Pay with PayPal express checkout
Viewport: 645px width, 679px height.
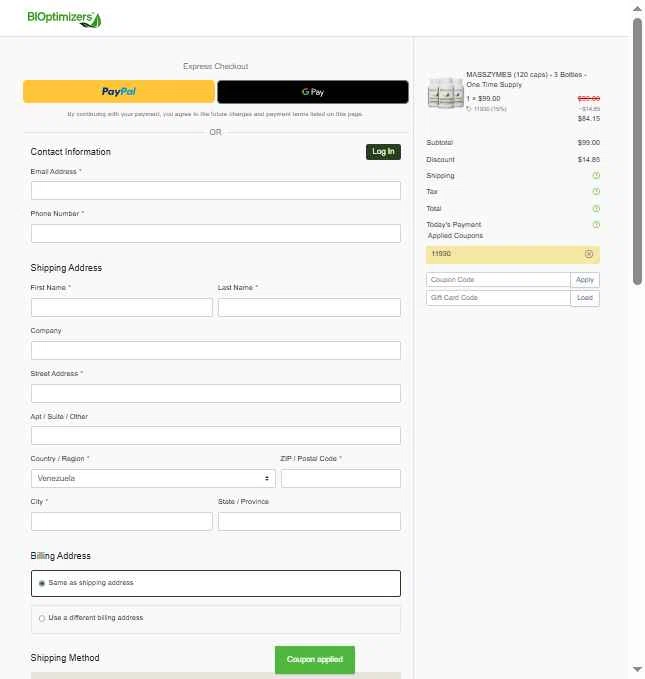[119, 91]
